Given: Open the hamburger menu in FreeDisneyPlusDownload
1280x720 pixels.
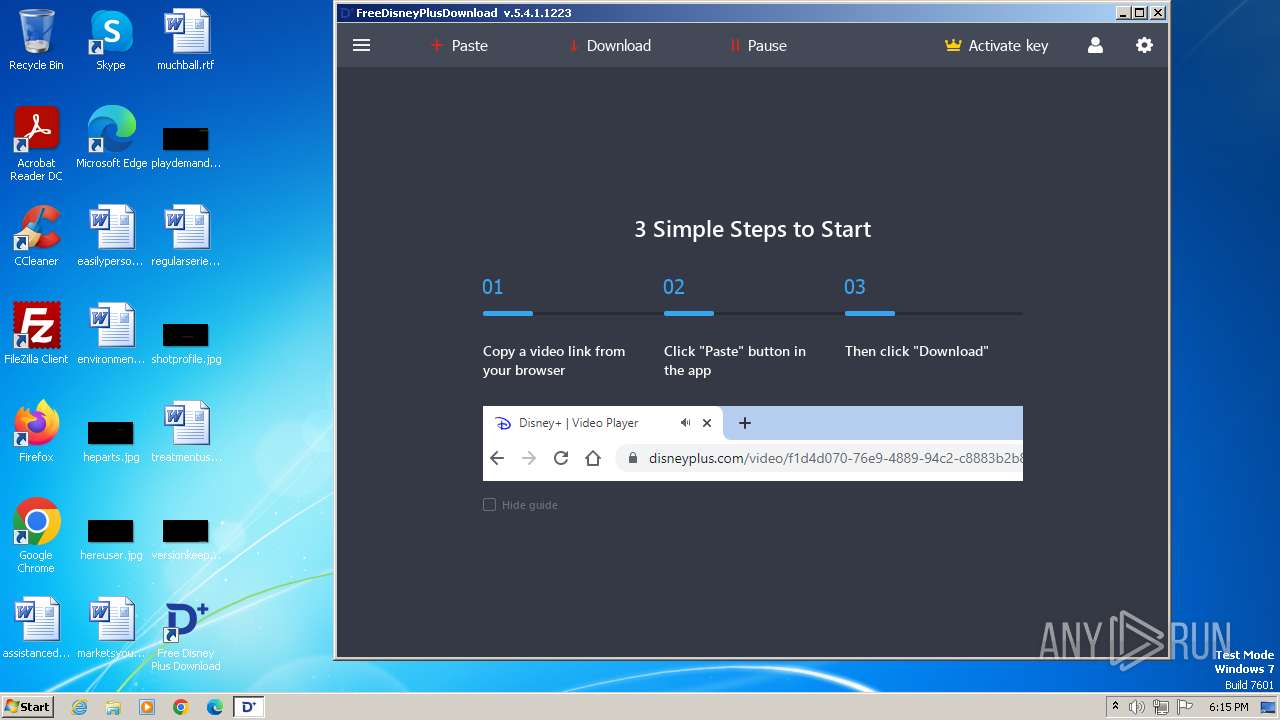Looking at the screenshot, I should point(362,45).
